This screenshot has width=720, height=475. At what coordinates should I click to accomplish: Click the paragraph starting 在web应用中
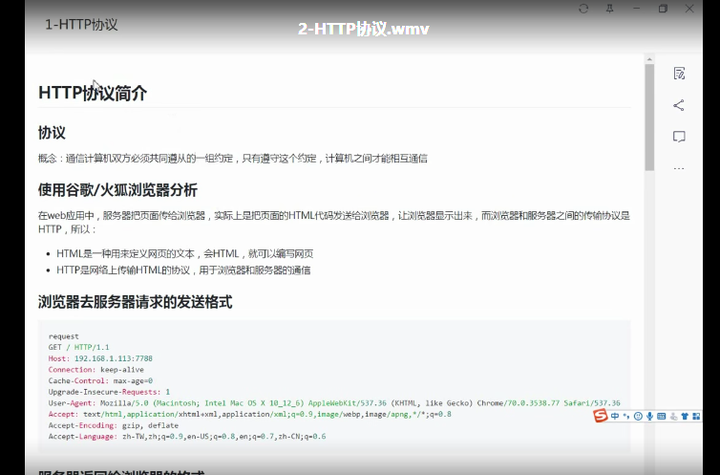click(x=334, y=222)
